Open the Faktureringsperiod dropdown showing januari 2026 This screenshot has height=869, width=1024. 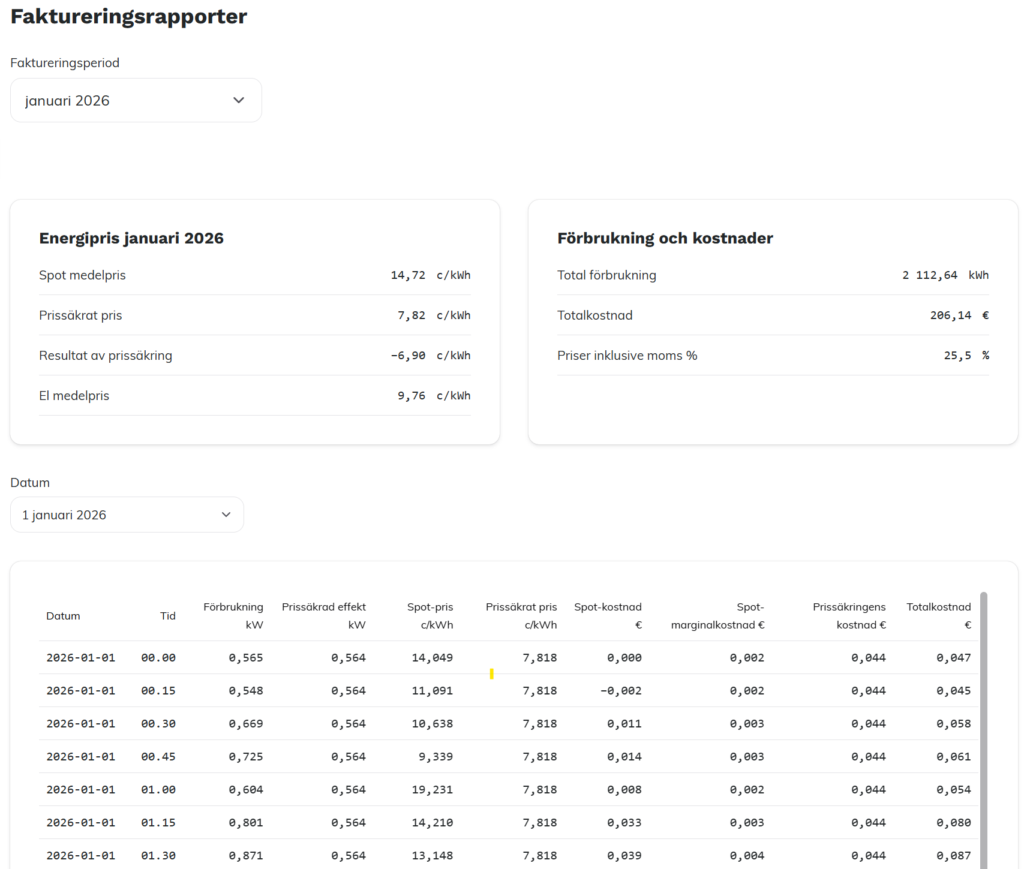[135, 100]
